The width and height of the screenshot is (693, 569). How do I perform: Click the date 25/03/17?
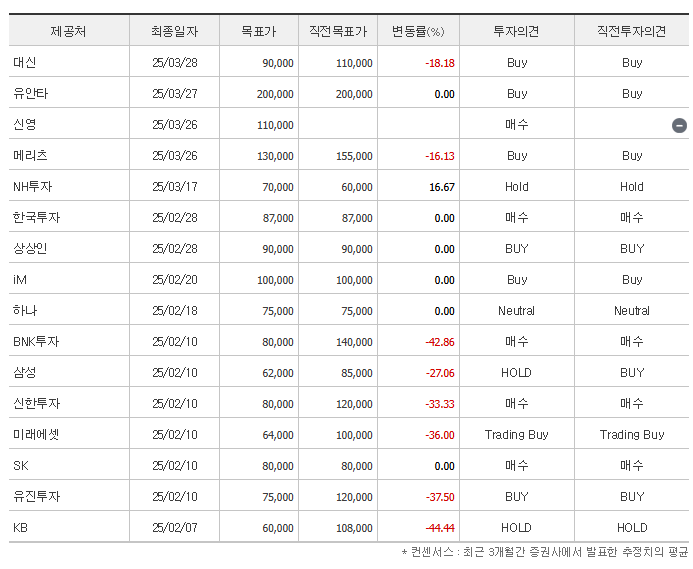click(175, 187)
